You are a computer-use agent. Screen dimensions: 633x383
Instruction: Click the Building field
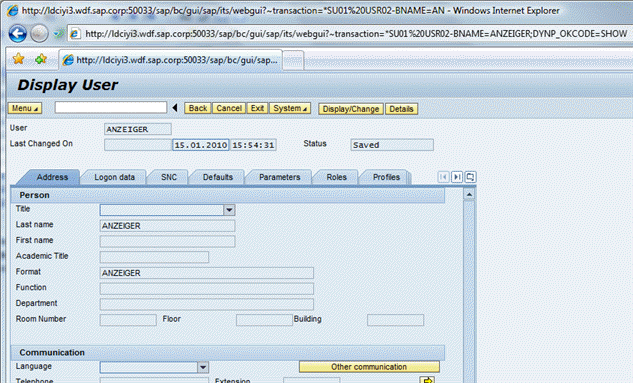tap(395, 320)
